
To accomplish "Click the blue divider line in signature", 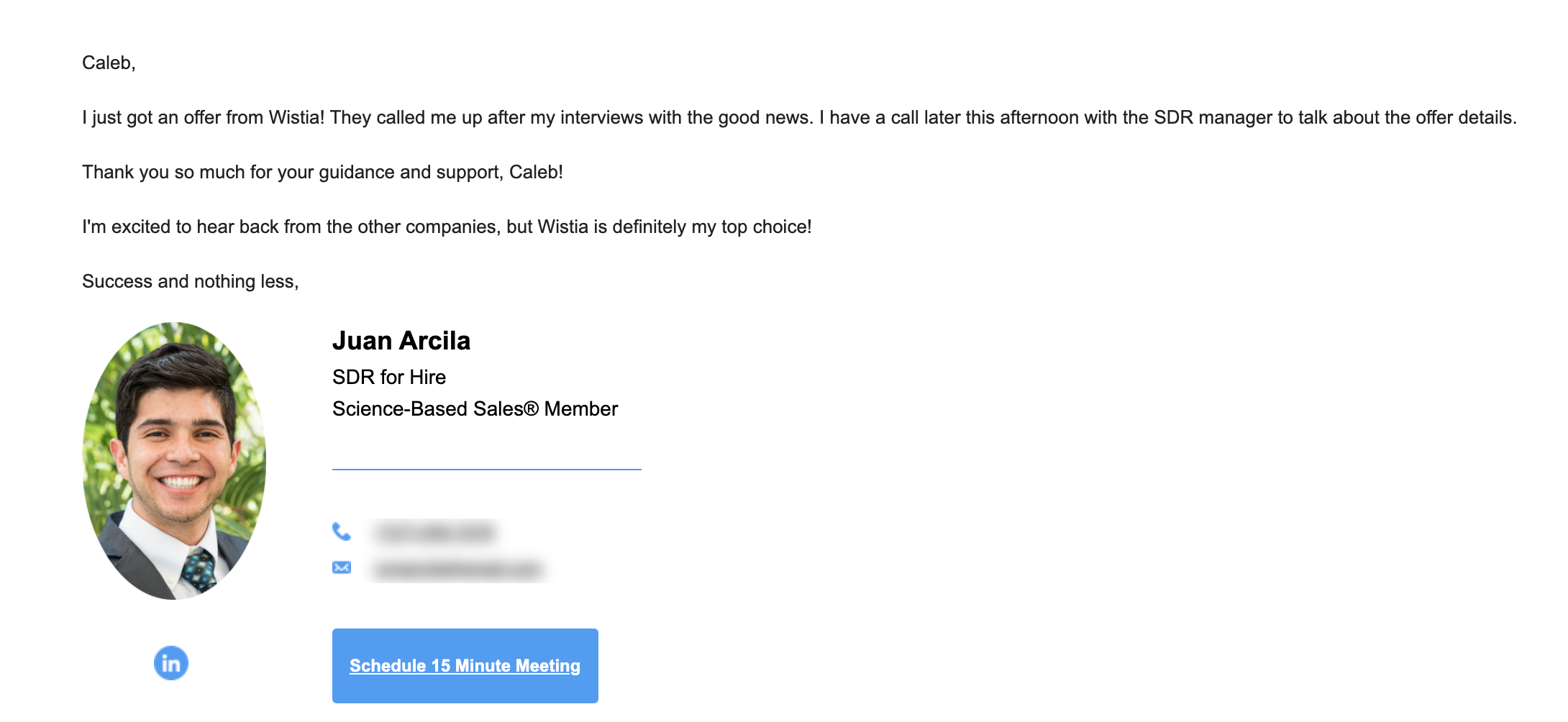I will click(x=486, y=469).
